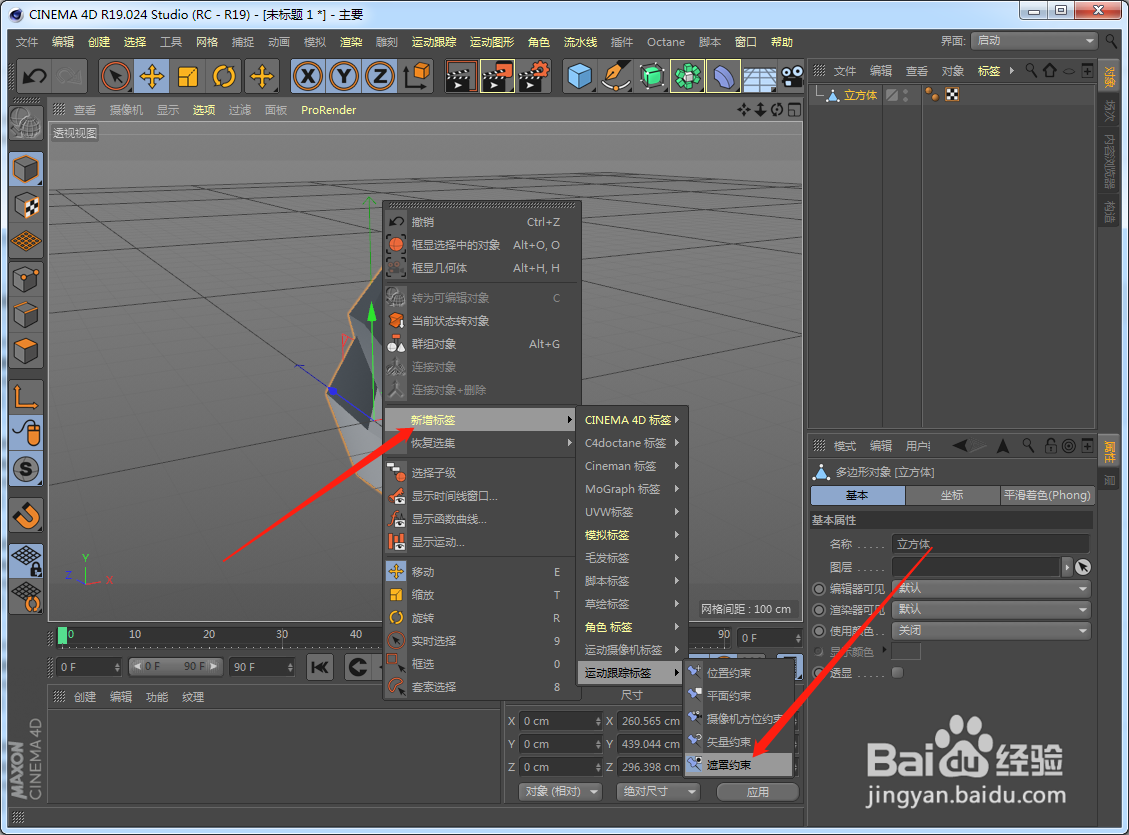Switch to Edges mode icon
The image size is (1129, 835).
26,315
